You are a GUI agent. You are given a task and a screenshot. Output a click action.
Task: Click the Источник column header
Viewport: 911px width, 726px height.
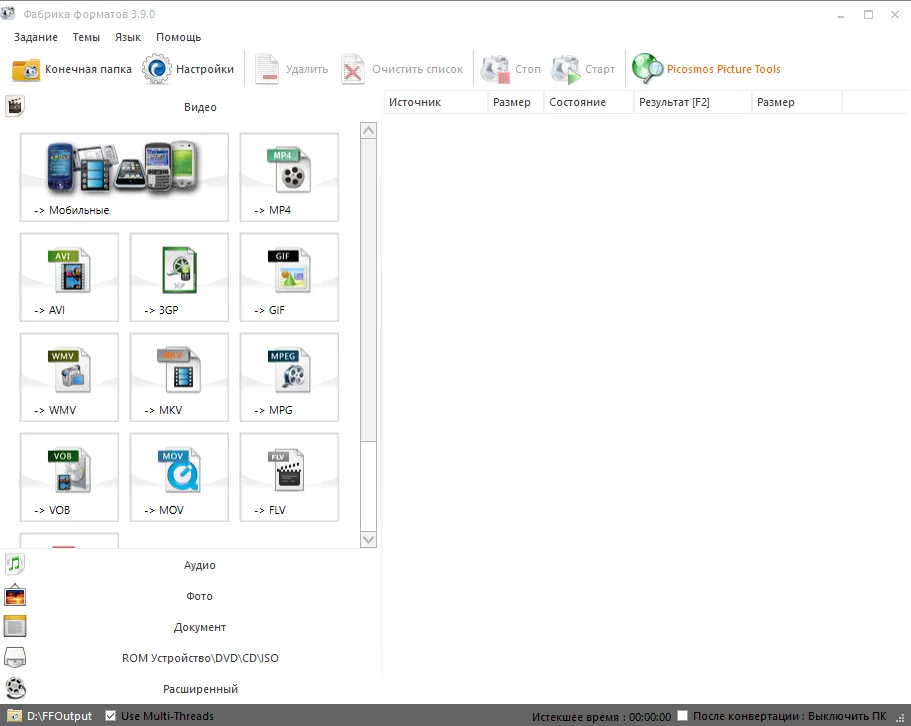click(x=436, y=102)
